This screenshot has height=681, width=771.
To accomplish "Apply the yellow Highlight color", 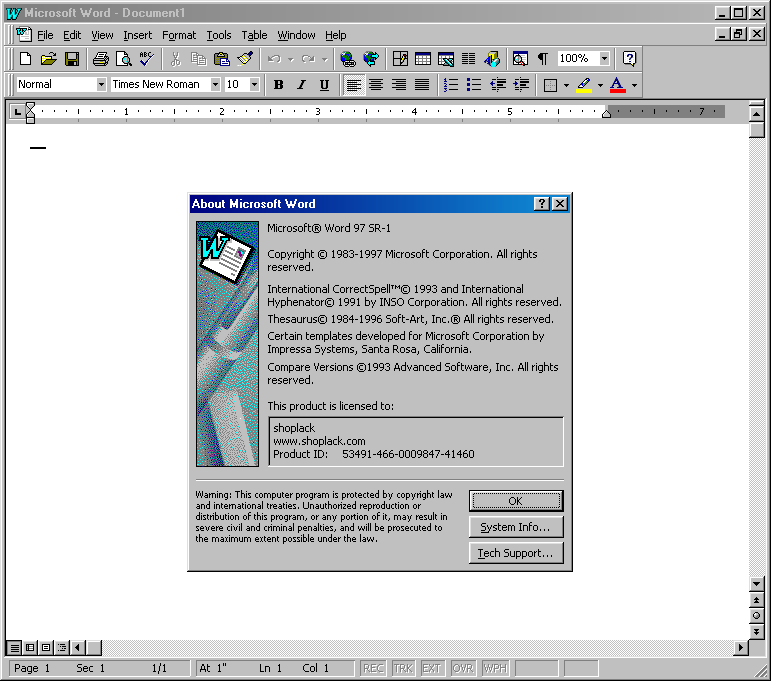I will tap(584, 85).
